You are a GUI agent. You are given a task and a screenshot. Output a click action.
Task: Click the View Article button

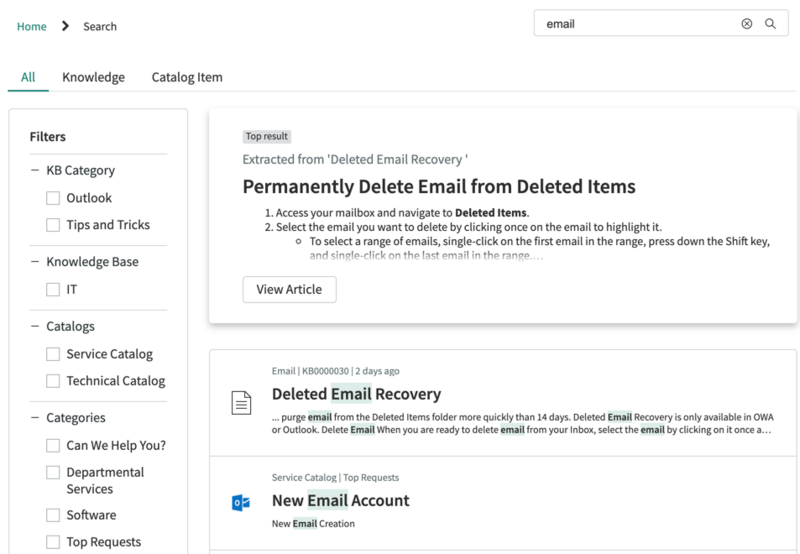coord(289,289)
